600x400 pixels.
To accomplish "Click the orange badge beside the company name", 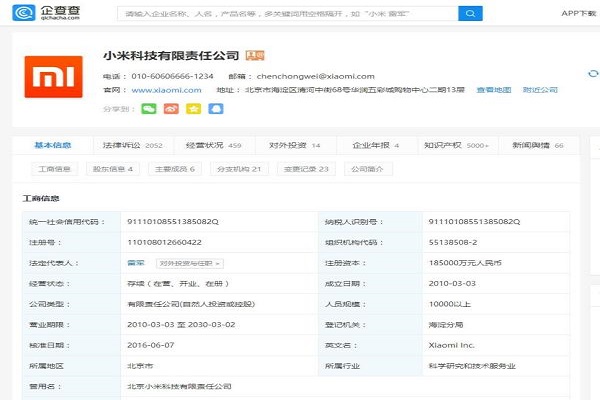I will [256, 54].
